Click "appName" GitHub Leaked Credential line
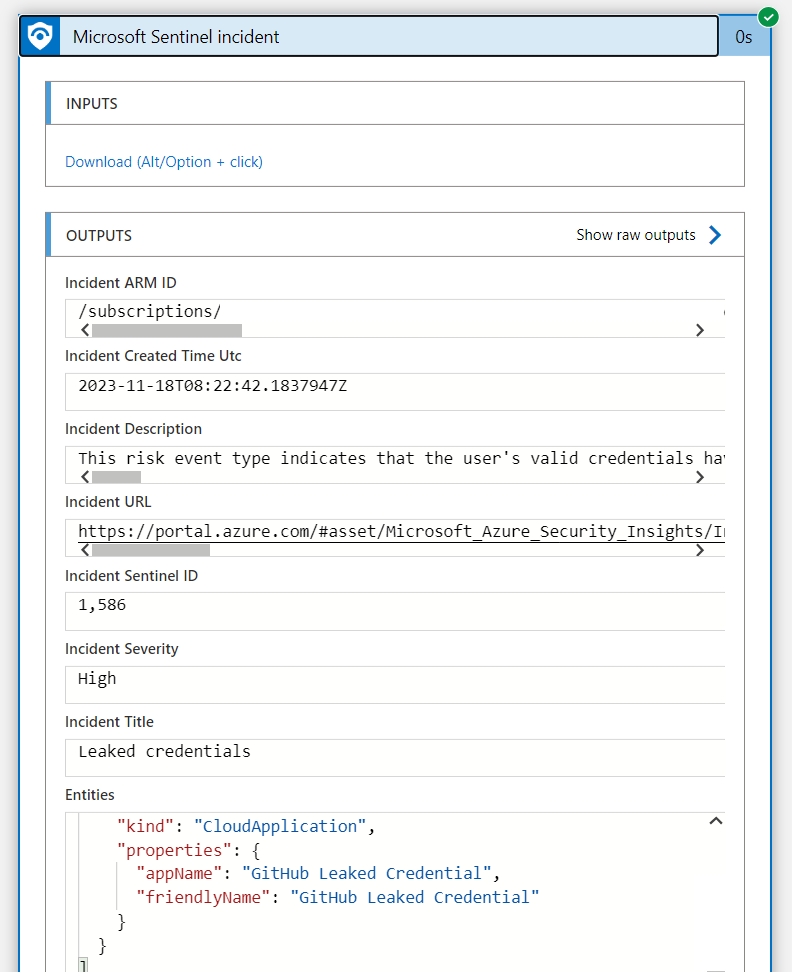 318,874
